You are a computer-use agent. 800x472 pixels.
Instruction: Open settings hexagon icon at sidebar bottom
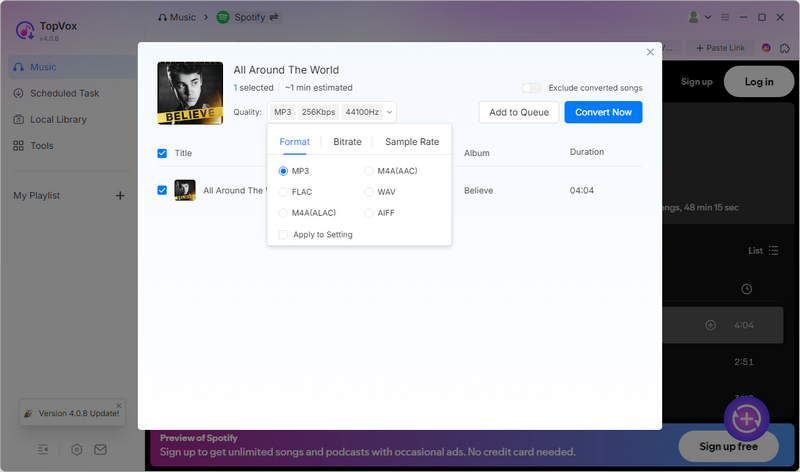coord(77,450)
